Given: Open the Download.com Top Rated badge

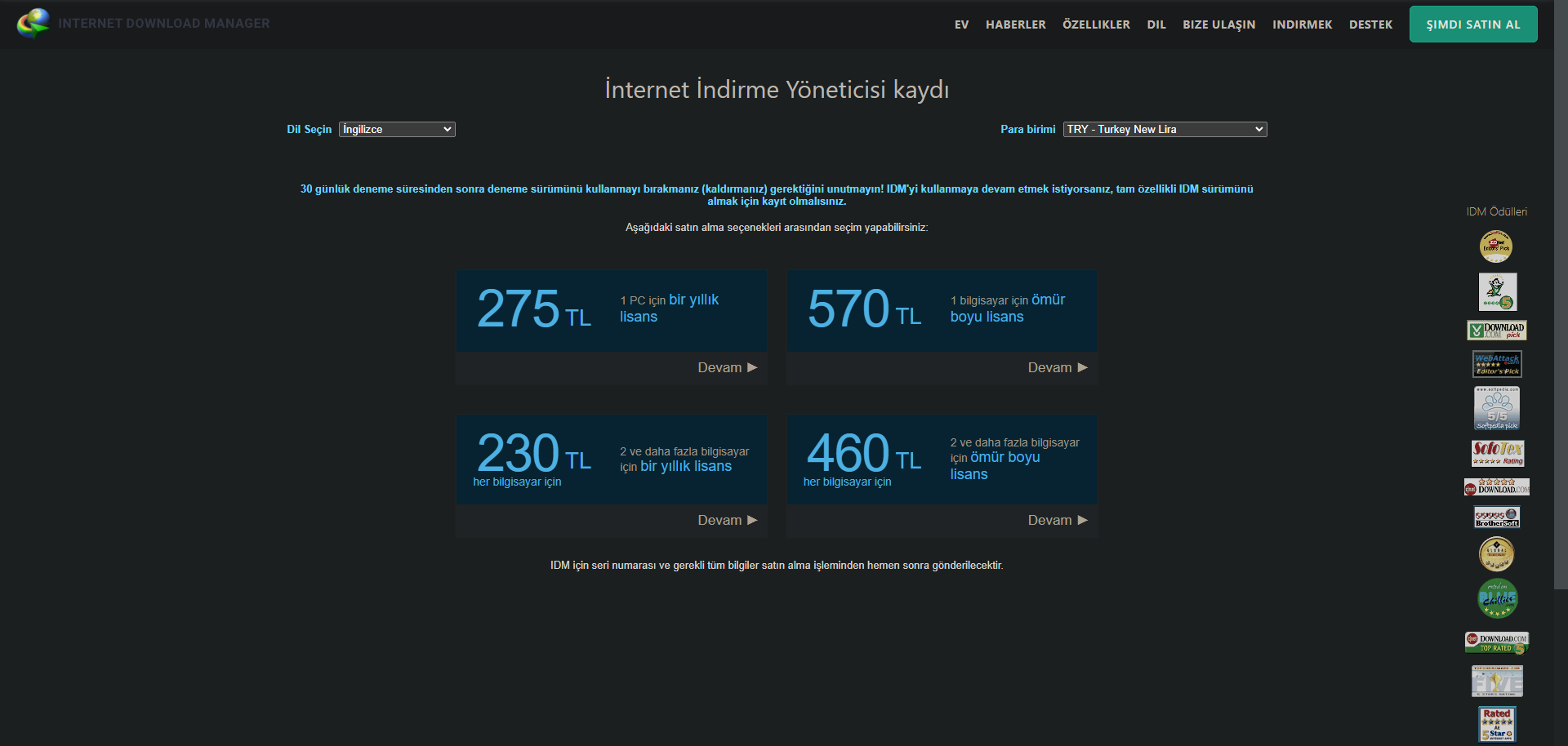Looking at the screenshot, I should tap(1497, 643).
